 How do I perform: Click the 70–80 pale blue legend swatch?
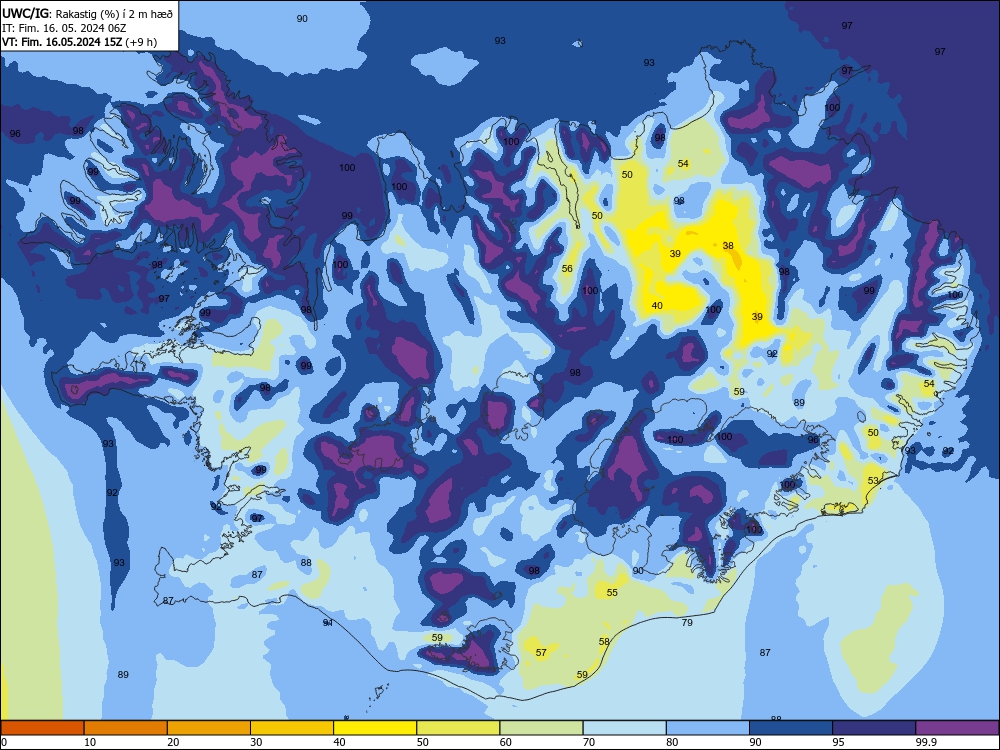click(624, 728)
